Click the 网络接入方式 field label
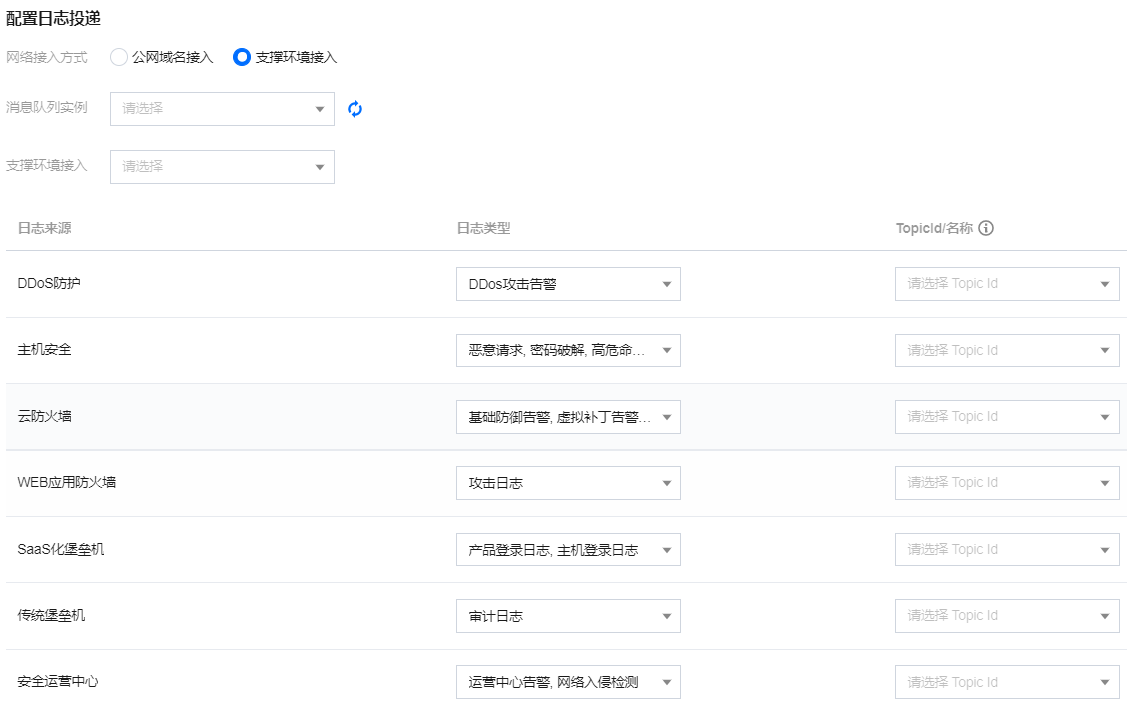Viewport: 1127px width, 705px height. point(47,57)
